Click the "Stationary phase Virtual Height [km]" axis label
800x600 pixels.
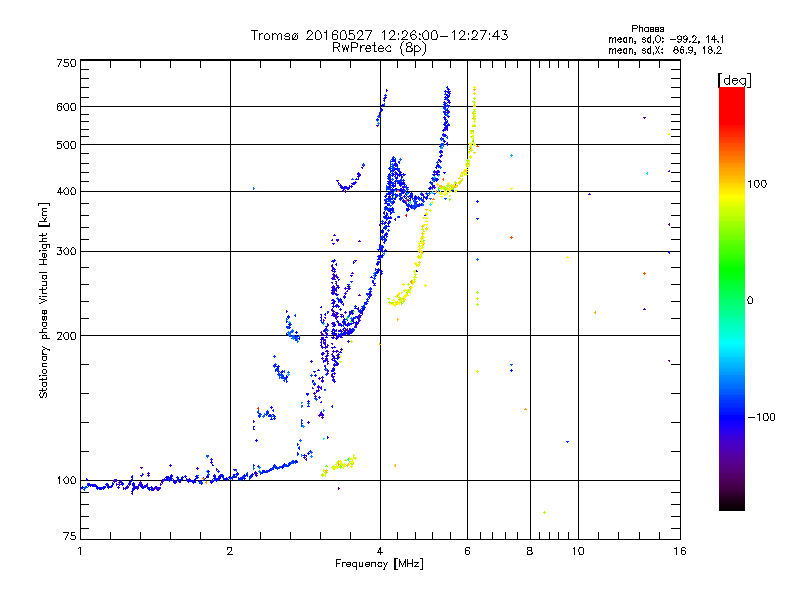44,300
